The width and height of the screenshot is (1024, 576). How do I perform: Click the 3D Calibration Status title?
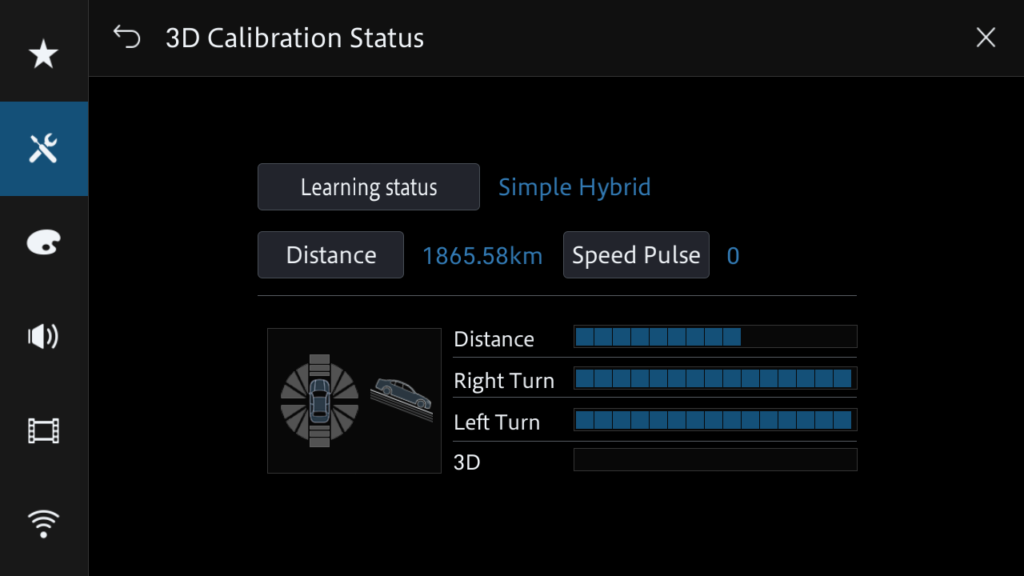coord(295,38)
